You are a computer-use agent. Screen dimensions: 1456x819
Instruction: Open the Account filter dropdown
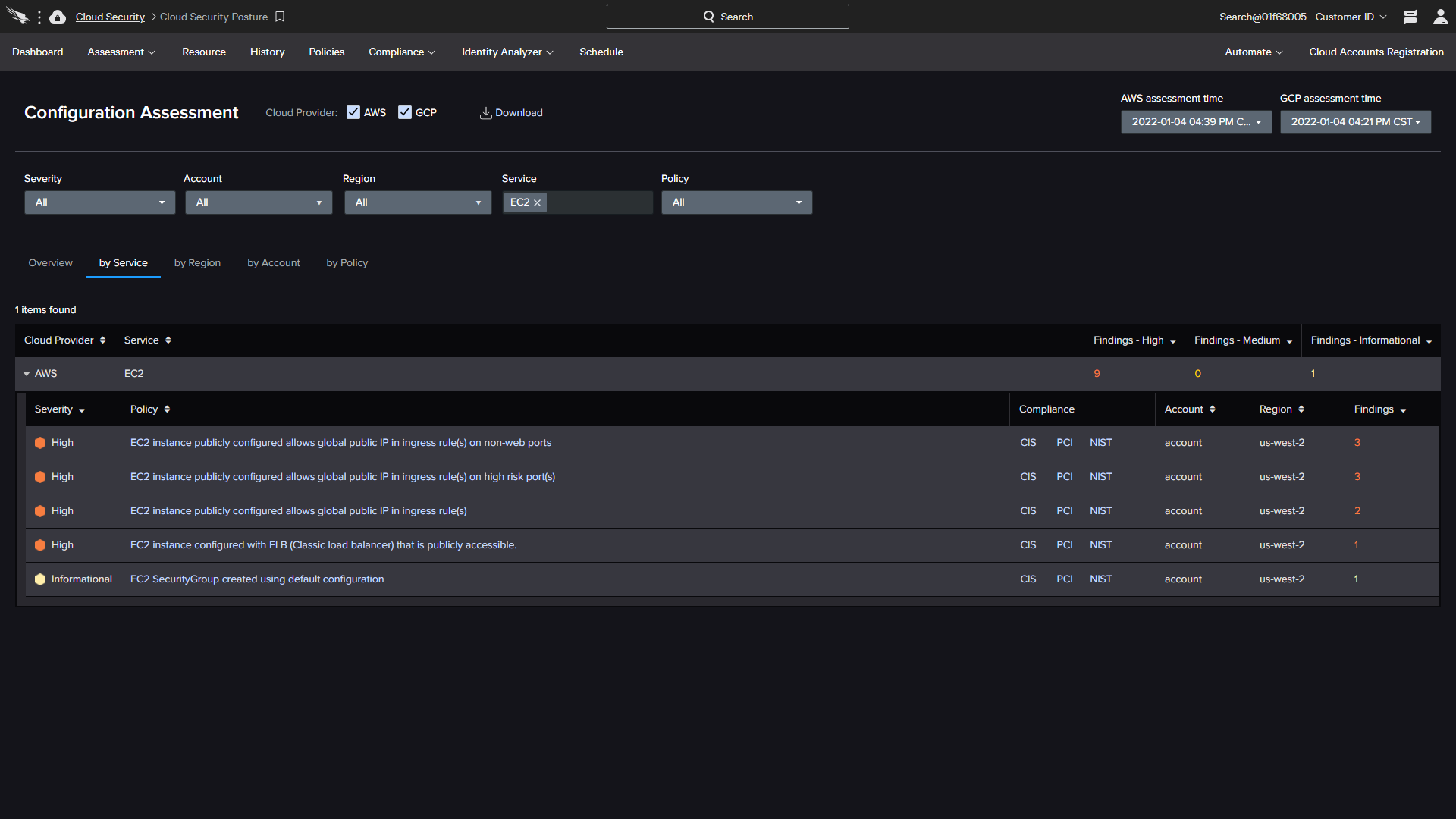click(x=259, y=202)
